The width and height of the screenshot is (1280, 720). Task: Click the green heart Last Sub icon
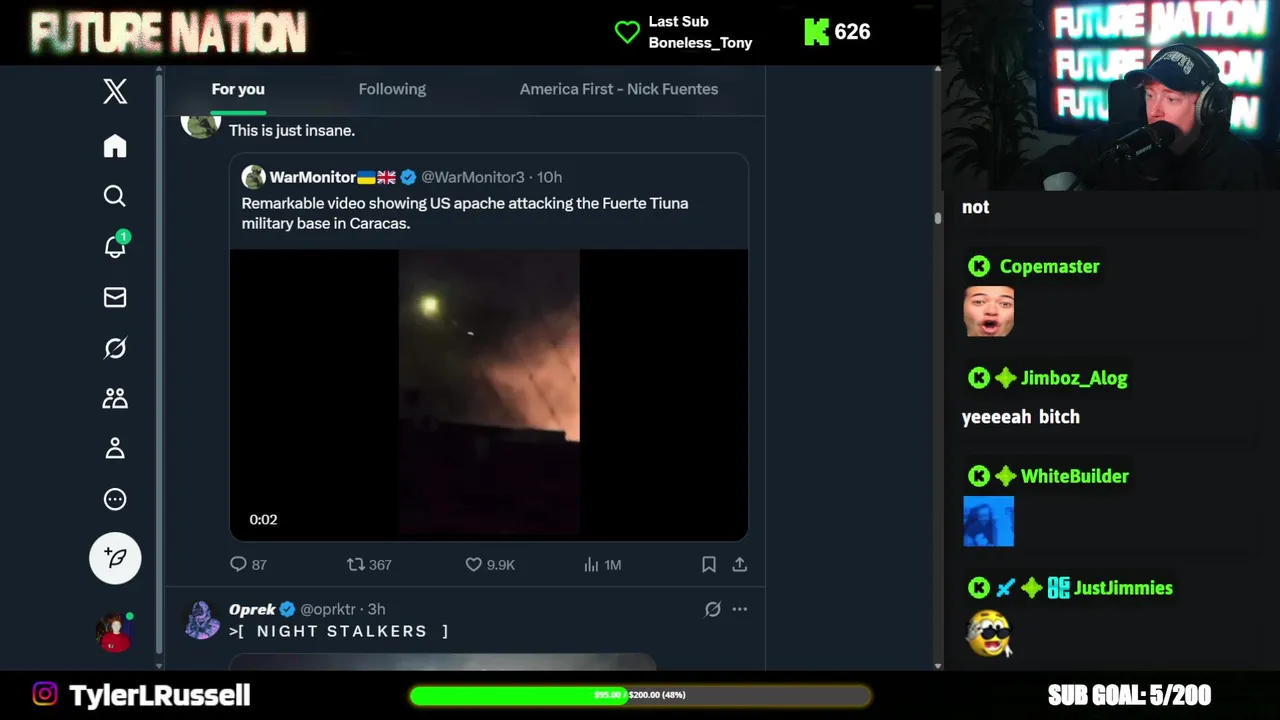pyautogui.click(x=627, y=32)
